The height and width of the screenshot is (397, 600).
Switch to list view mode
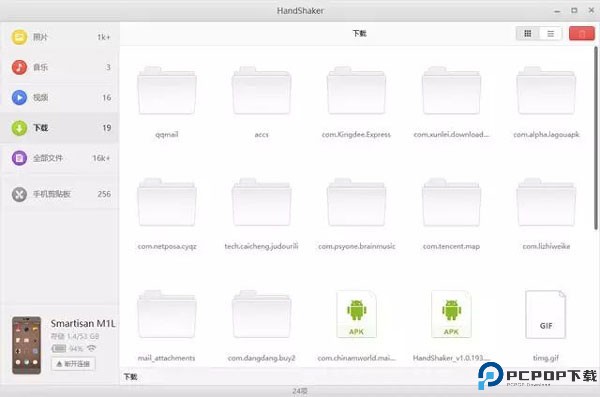(550, 34)
